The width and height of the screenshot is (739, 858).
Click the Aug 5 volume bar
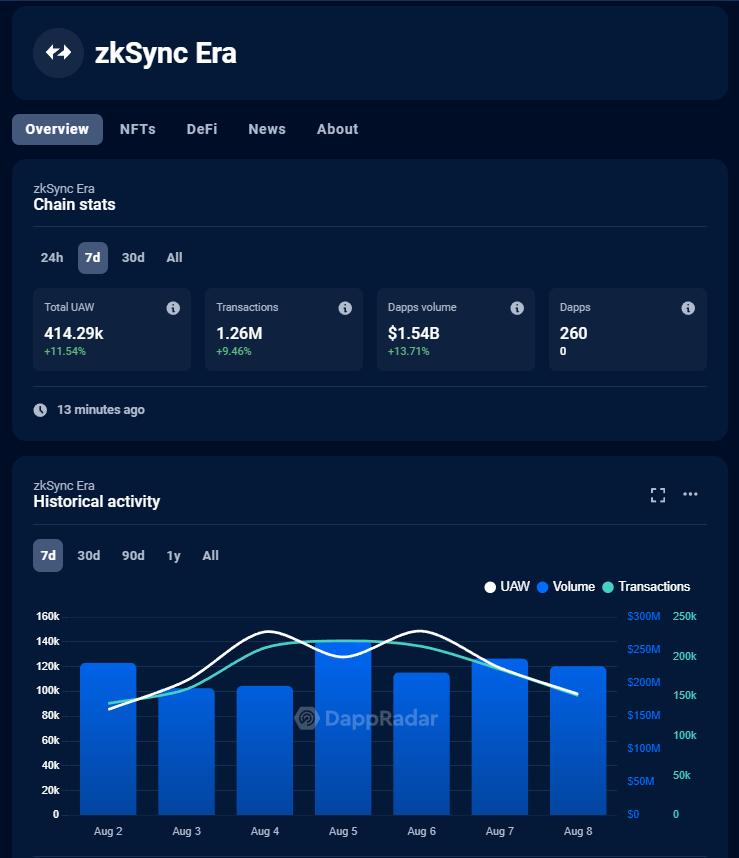click(x=343, y=728)
